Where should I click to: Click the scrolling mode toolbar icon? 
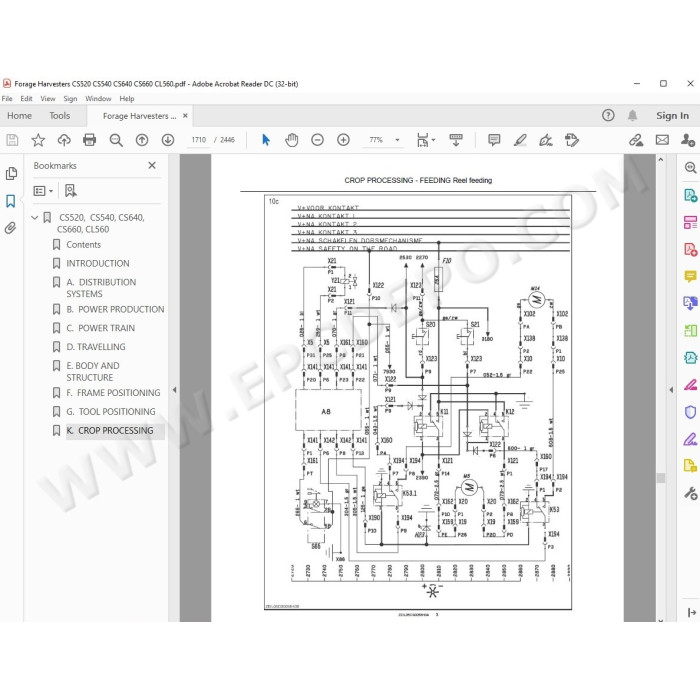point(456,140)
